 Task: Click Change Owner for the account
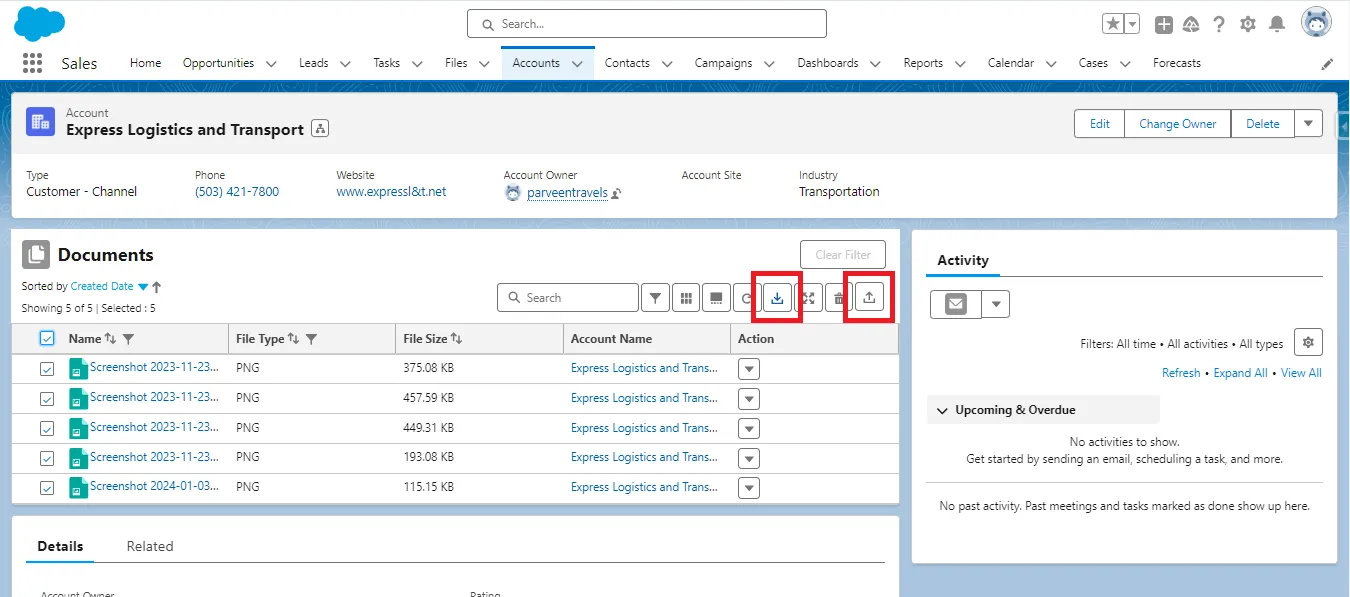tap(1177, 123)
